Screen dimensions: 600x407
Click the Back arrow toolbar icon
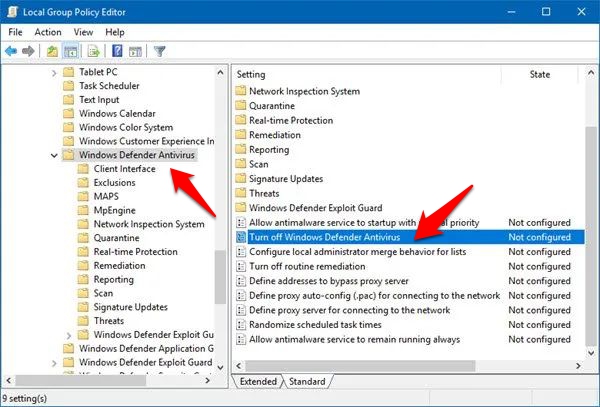point(11,51)
